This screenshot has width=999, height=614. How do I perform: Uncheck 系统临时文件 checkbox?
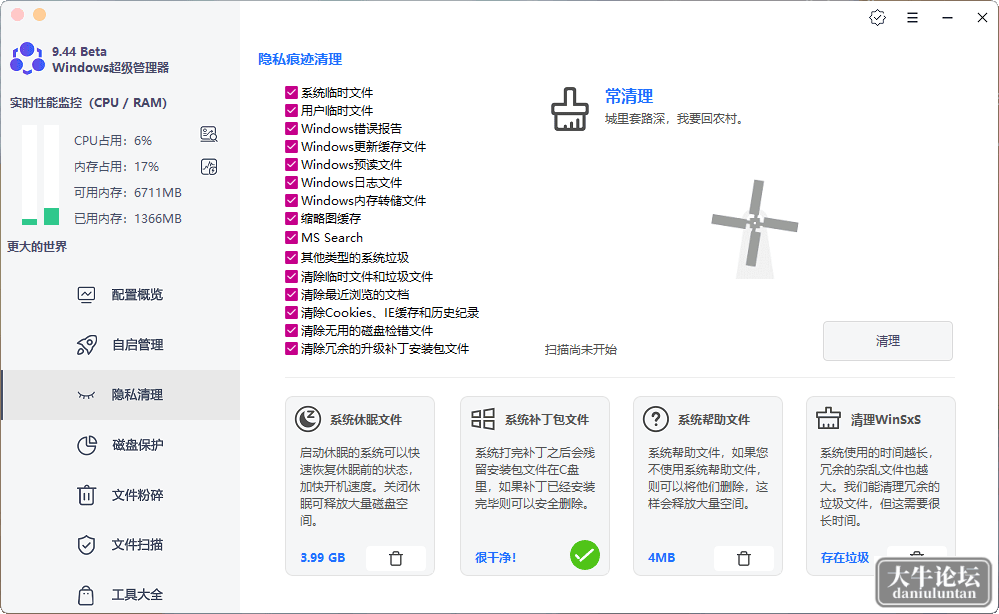(291, 92)
